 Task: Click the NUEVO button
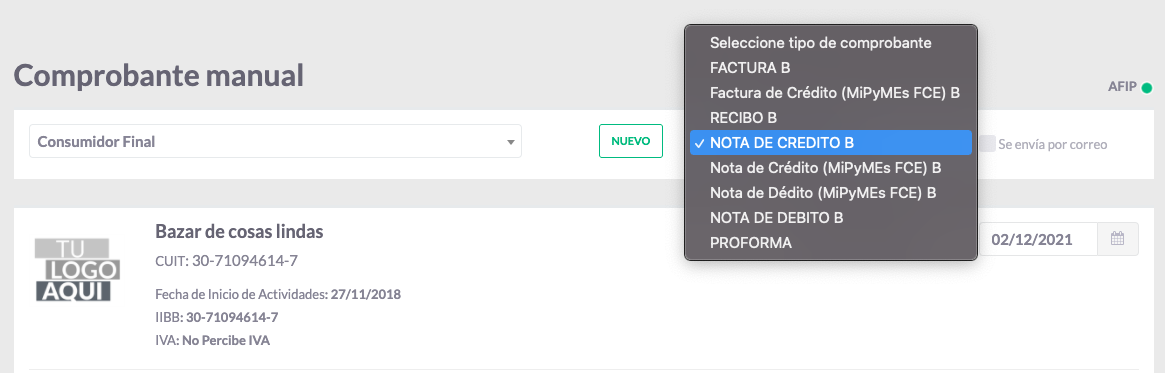[x=631, y=140]
